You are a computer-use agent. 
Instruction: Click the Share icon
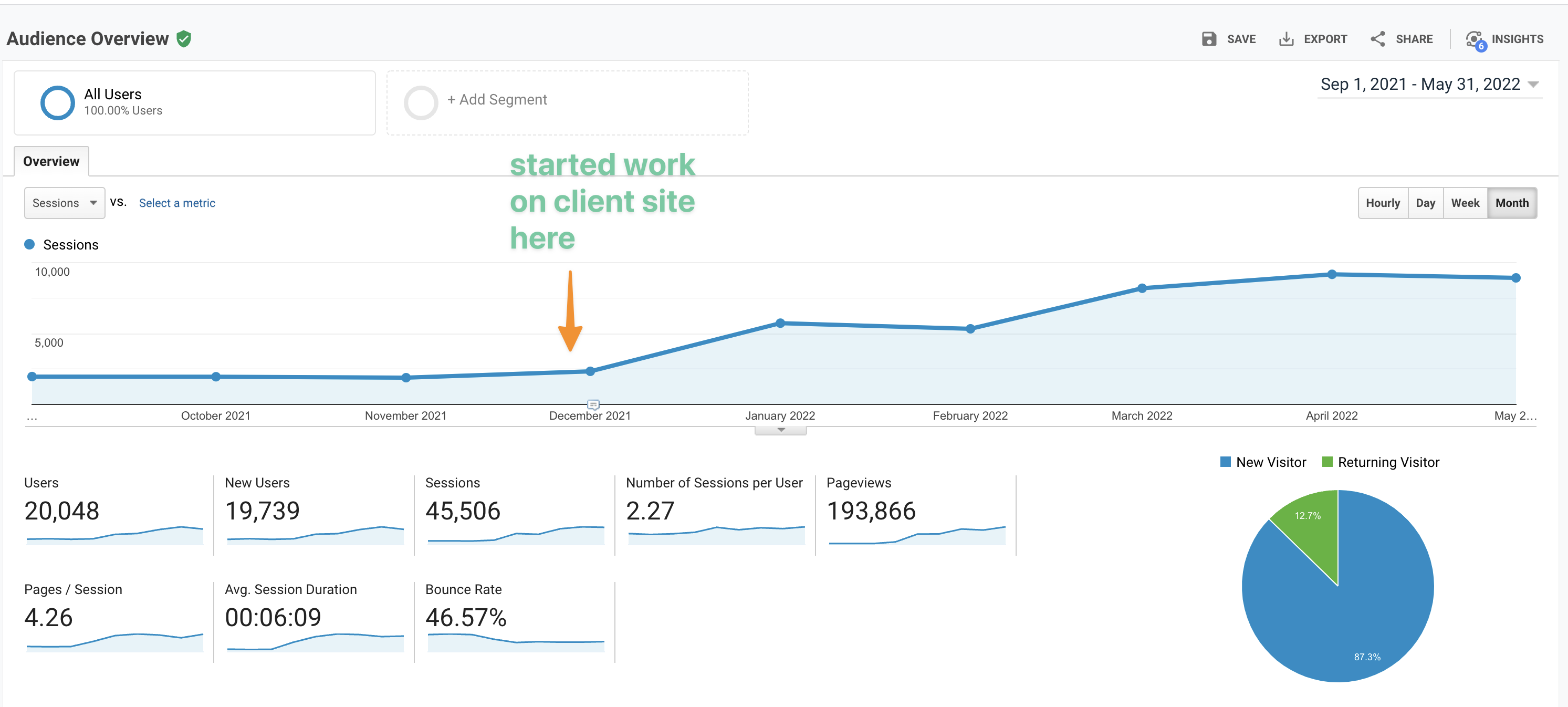click(x=1377, y=39)
